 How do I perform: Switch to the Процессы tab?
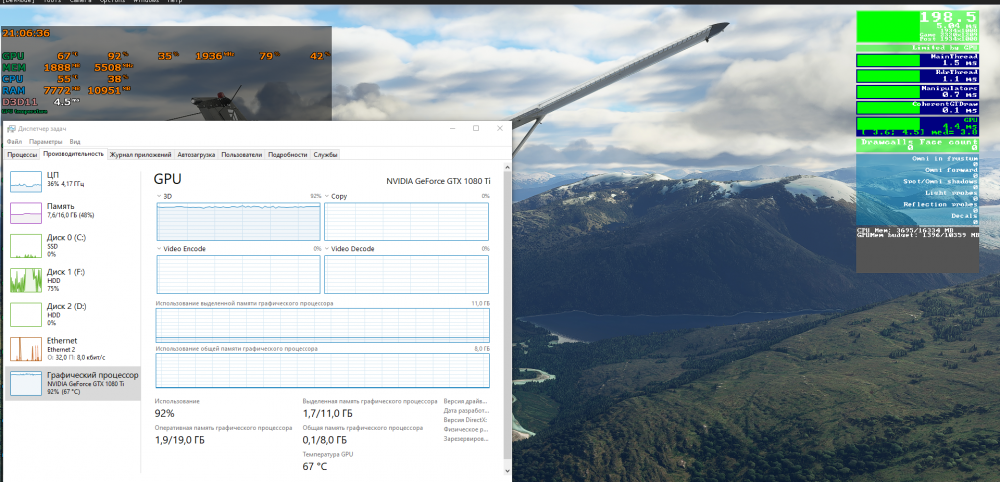pos(22,154)
